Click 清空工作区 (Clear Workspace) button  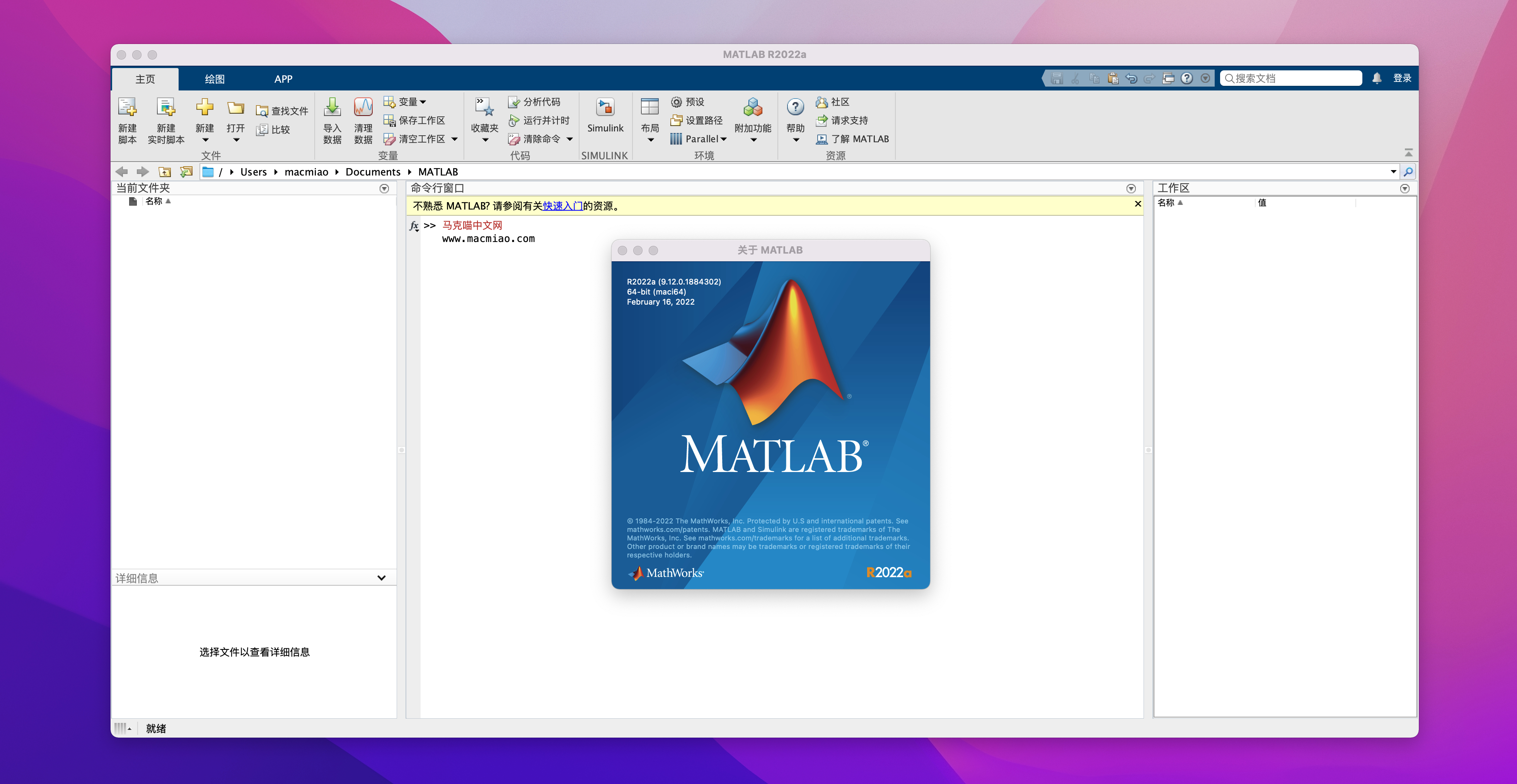pyautogui.click(x=414, y=139)
